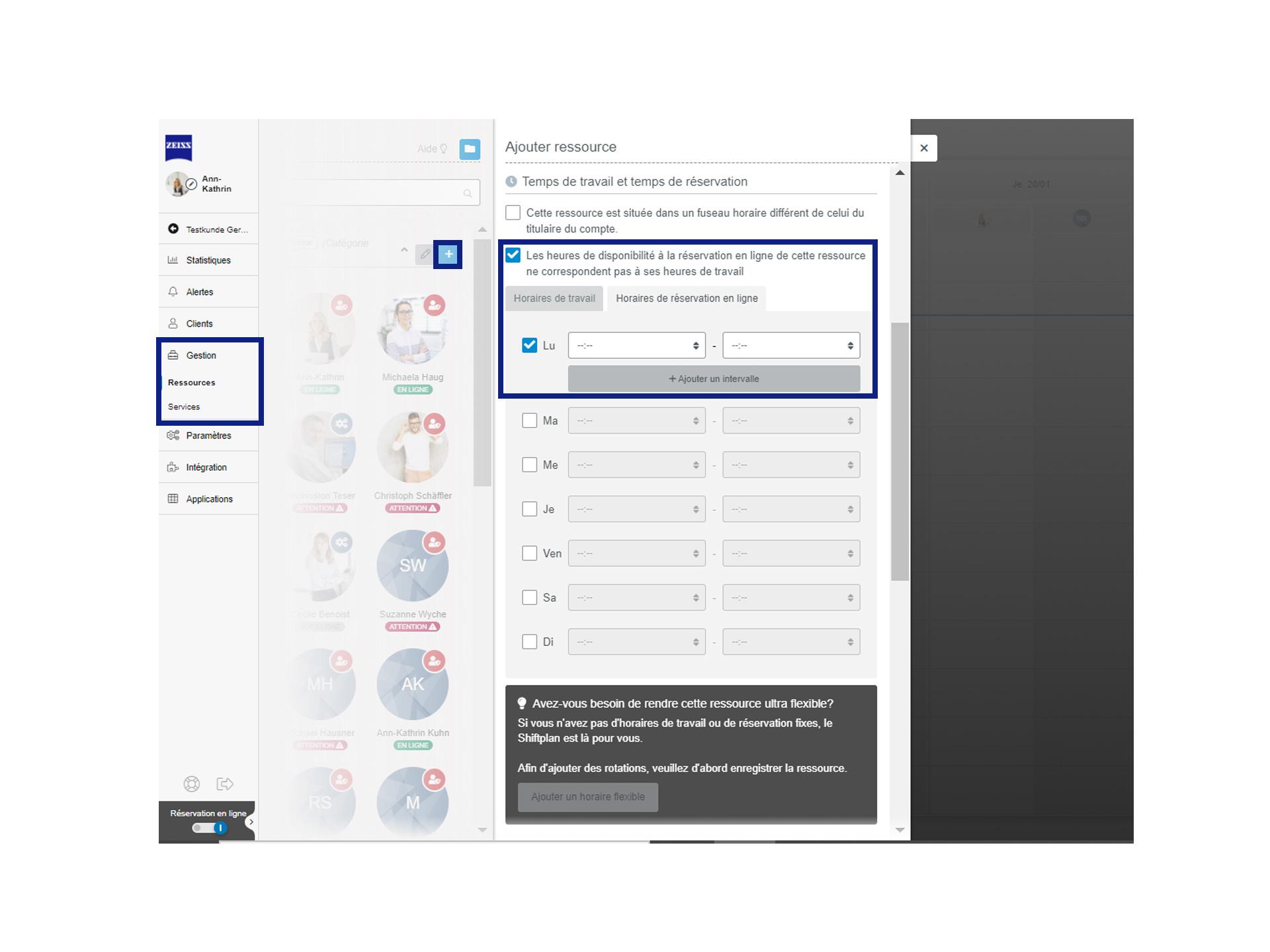Viewport: 1270px width, 952px height.
Task: Open the Clients menu entry
Action: pos(208,323)
